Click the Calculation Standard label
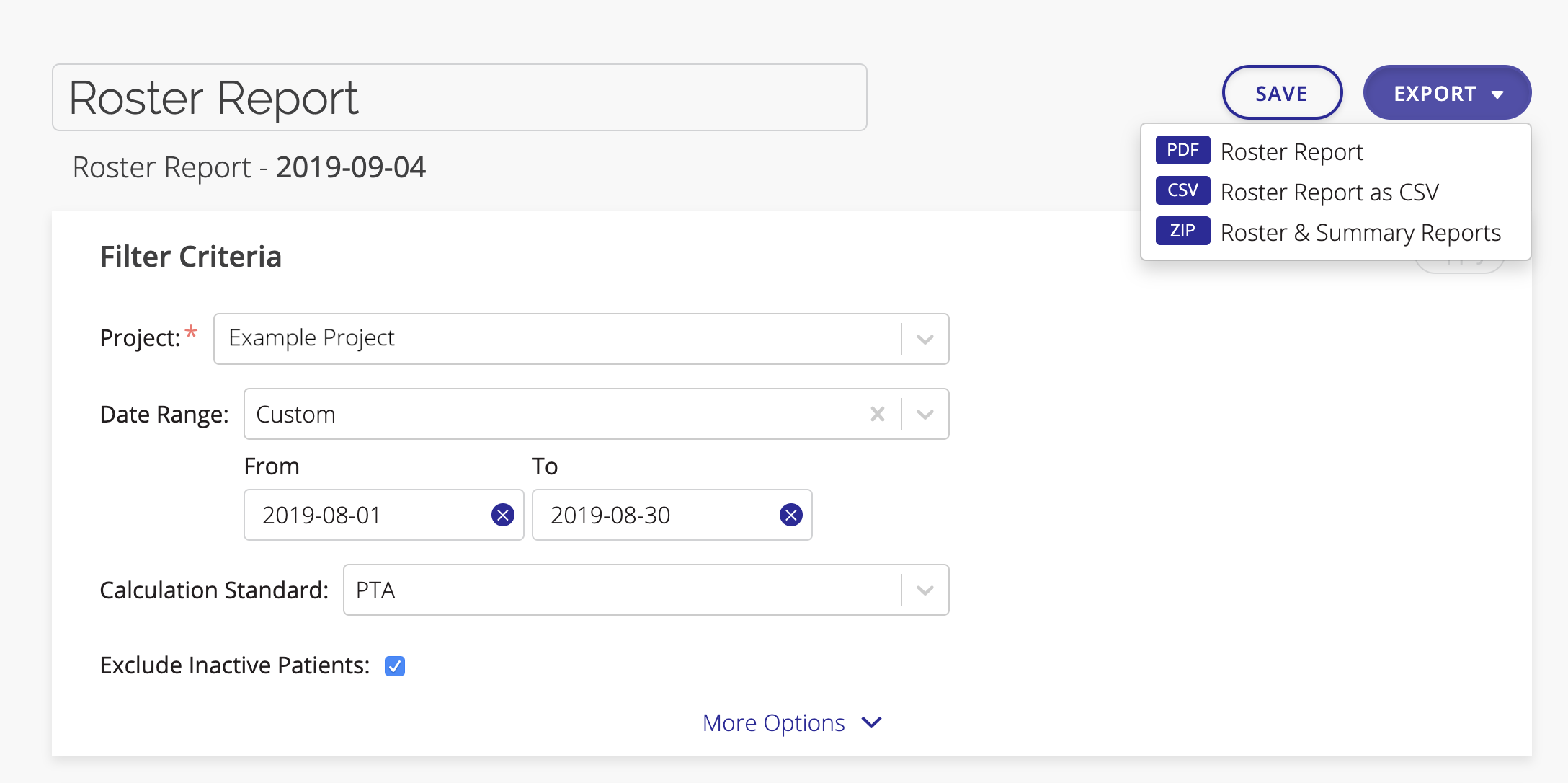1568x783 pixels. click(214, 590)
